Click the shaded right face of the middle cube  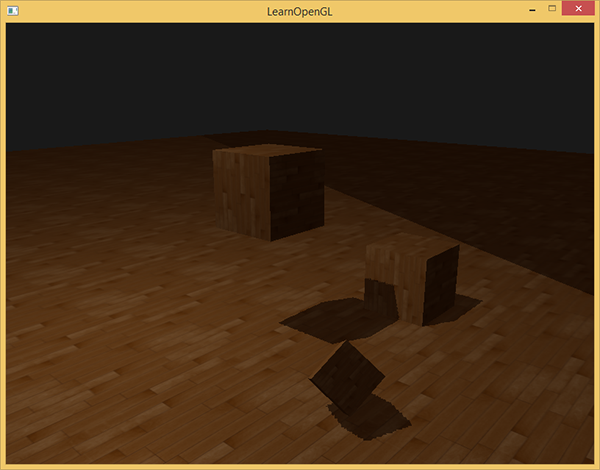pos(438,283)
